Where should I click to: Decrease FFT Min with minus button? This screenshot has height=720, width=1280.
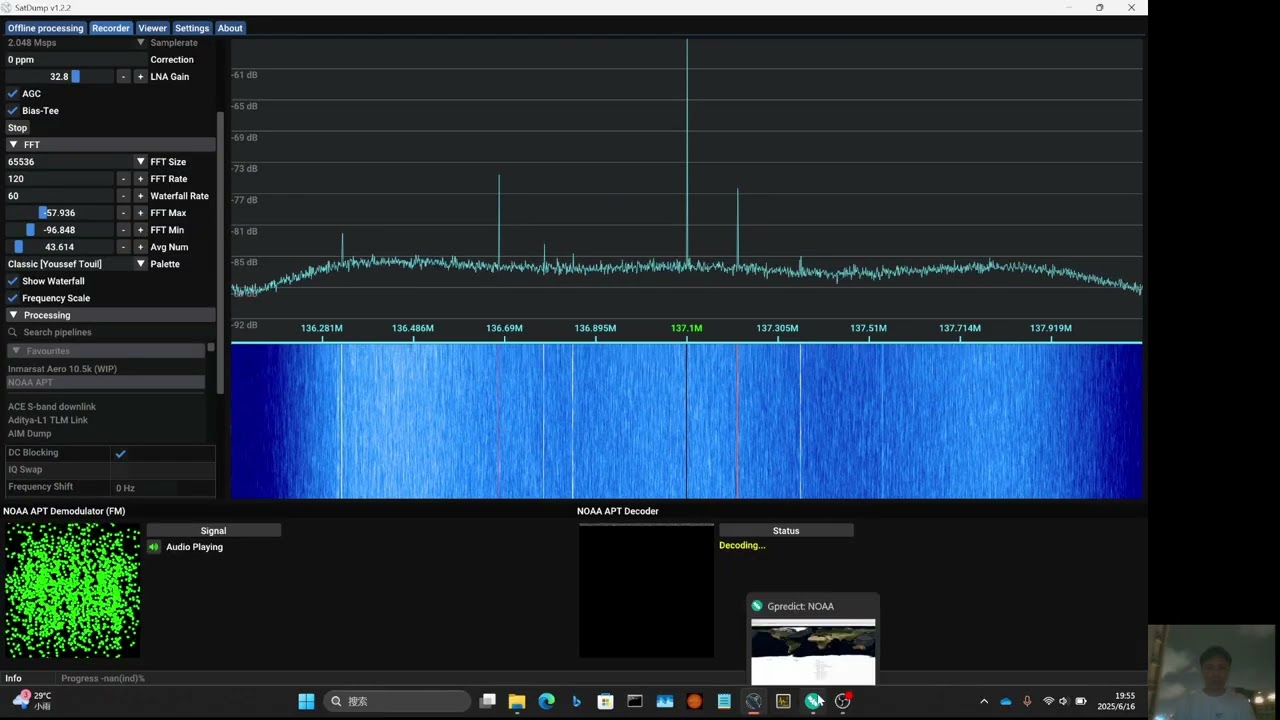pos(124,230)
